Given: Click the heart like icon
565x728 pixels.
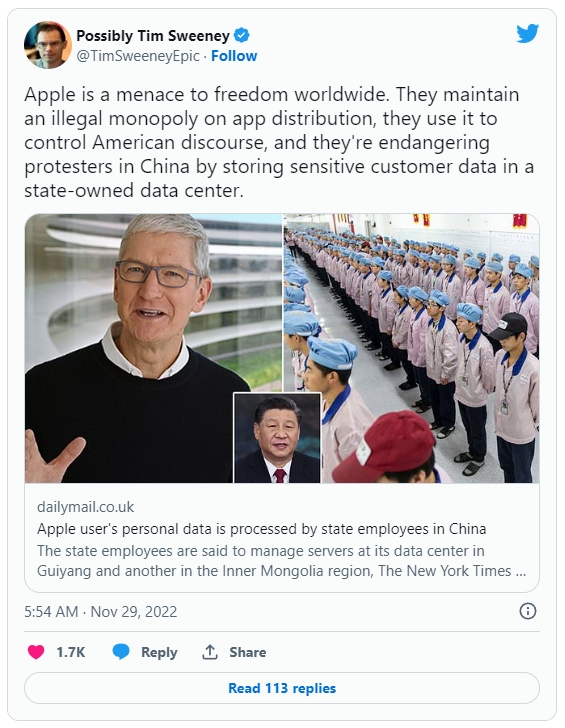Looking at the screenshot, I should click(x=36, y=652).
